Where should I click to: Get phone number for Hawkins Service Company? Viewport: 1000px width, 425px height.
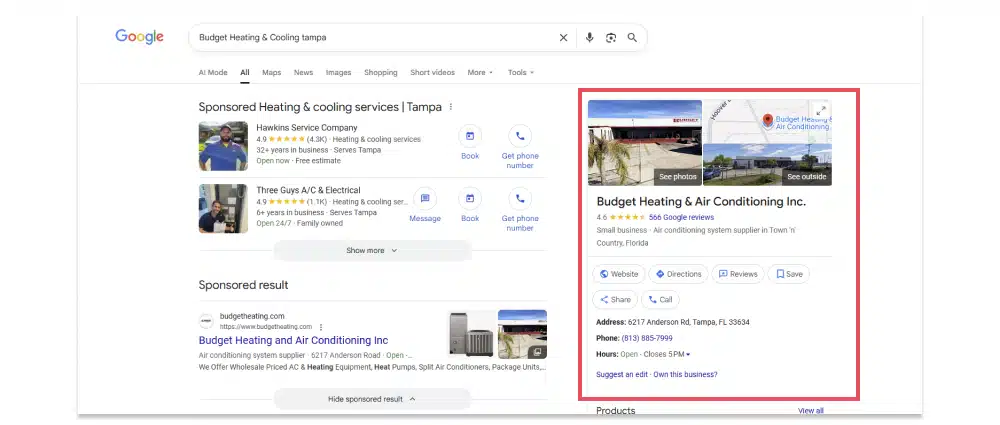point(520,137)
